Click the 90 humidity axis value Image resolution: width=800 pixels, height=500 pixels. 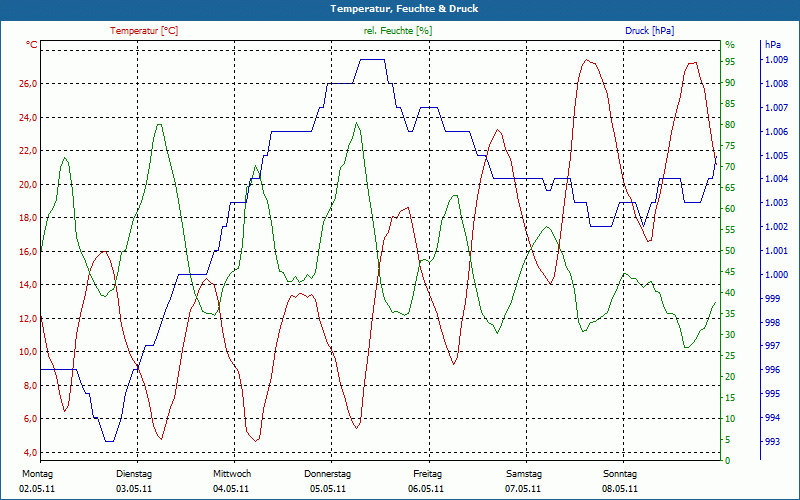point(730,83)
